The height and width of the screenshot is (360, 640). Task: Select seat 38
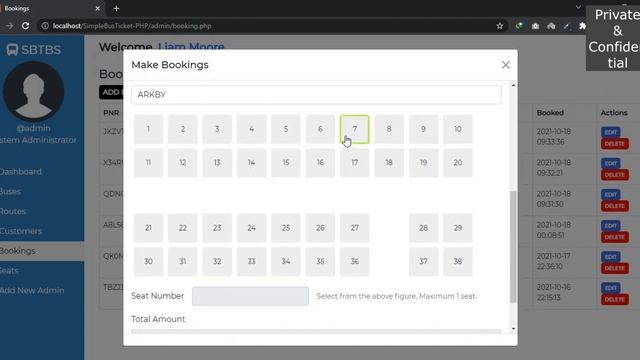pyautogui.click(x=458, y=261)
